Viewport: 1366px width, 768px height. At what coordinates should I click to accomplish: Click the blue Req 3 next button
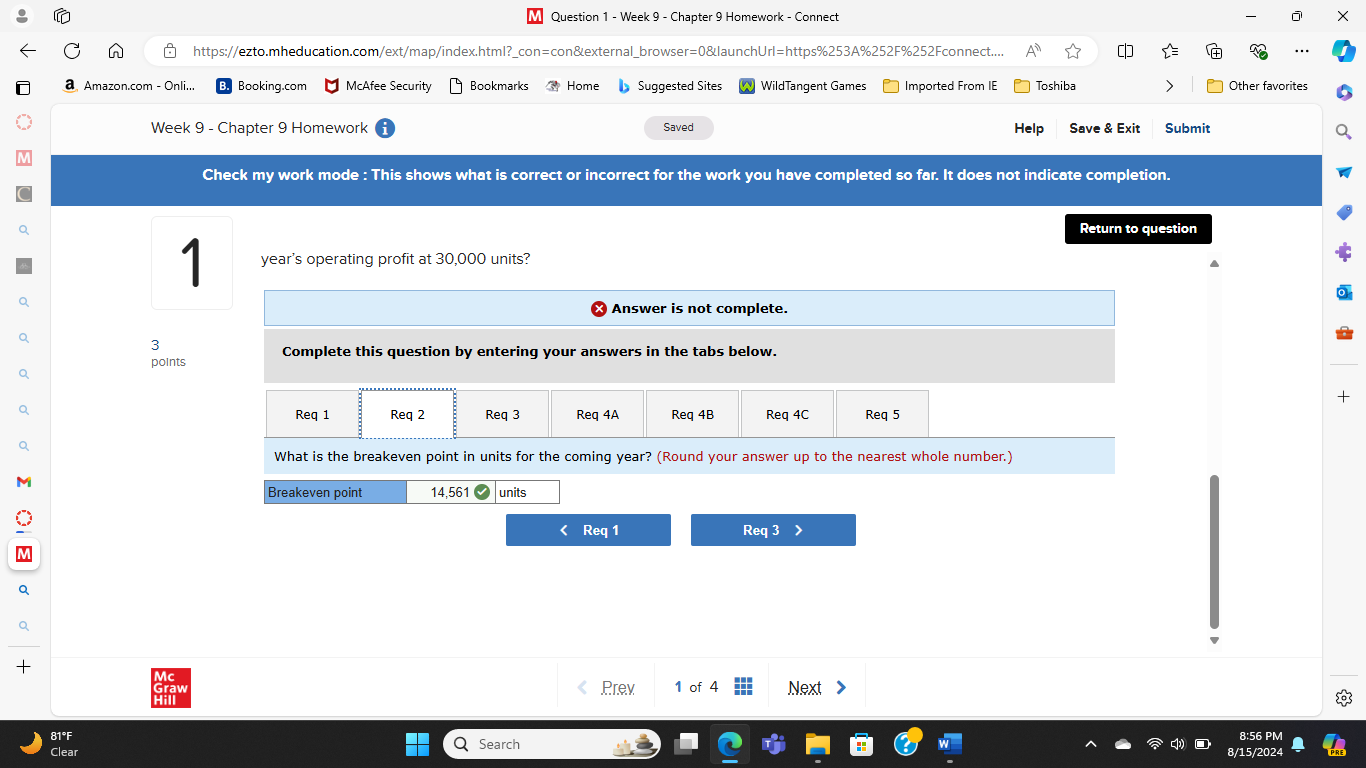click(x=773, y=530)
